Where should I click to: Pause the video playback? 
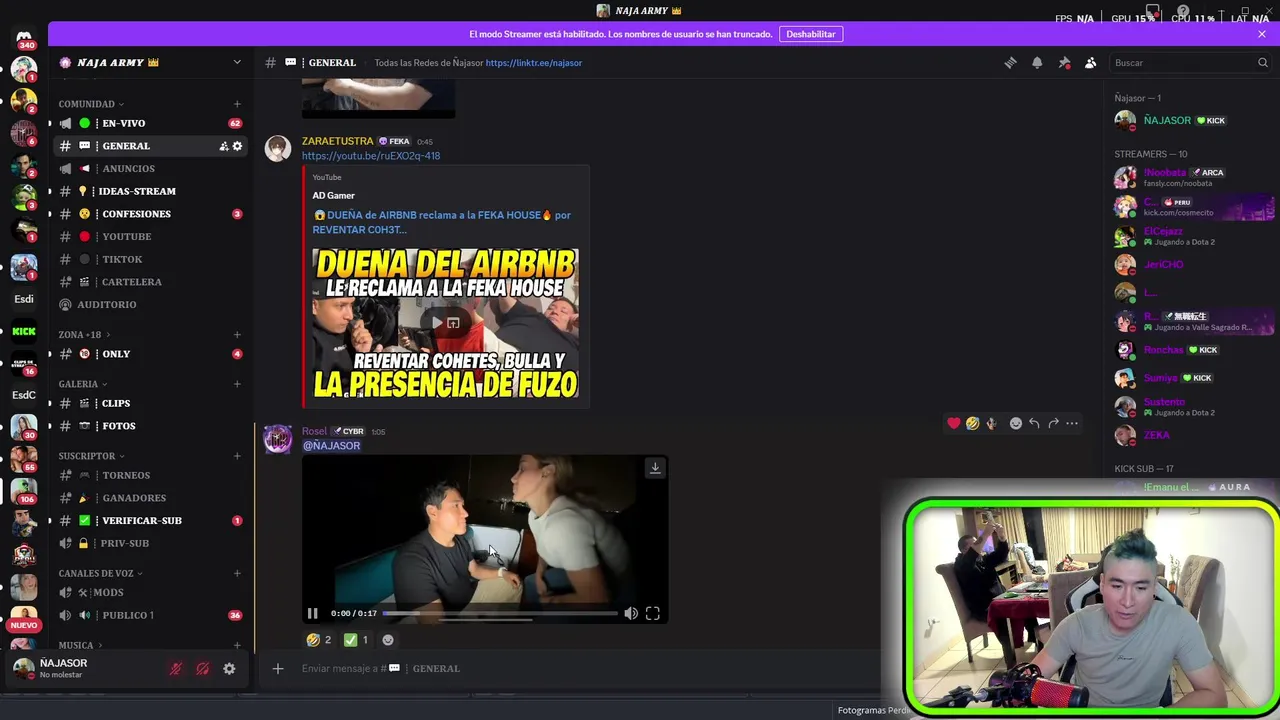313,613
